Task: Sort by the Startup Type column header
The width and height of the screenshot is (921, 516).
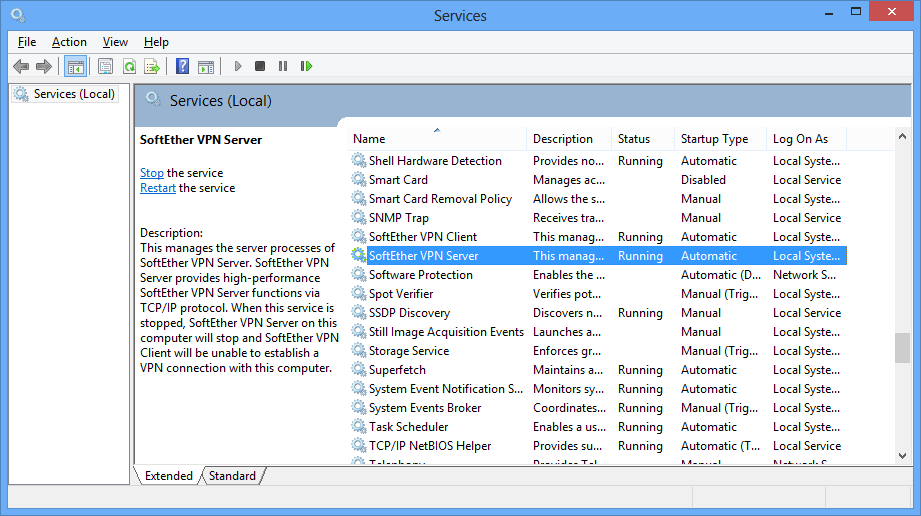Action: pos(720,139)
